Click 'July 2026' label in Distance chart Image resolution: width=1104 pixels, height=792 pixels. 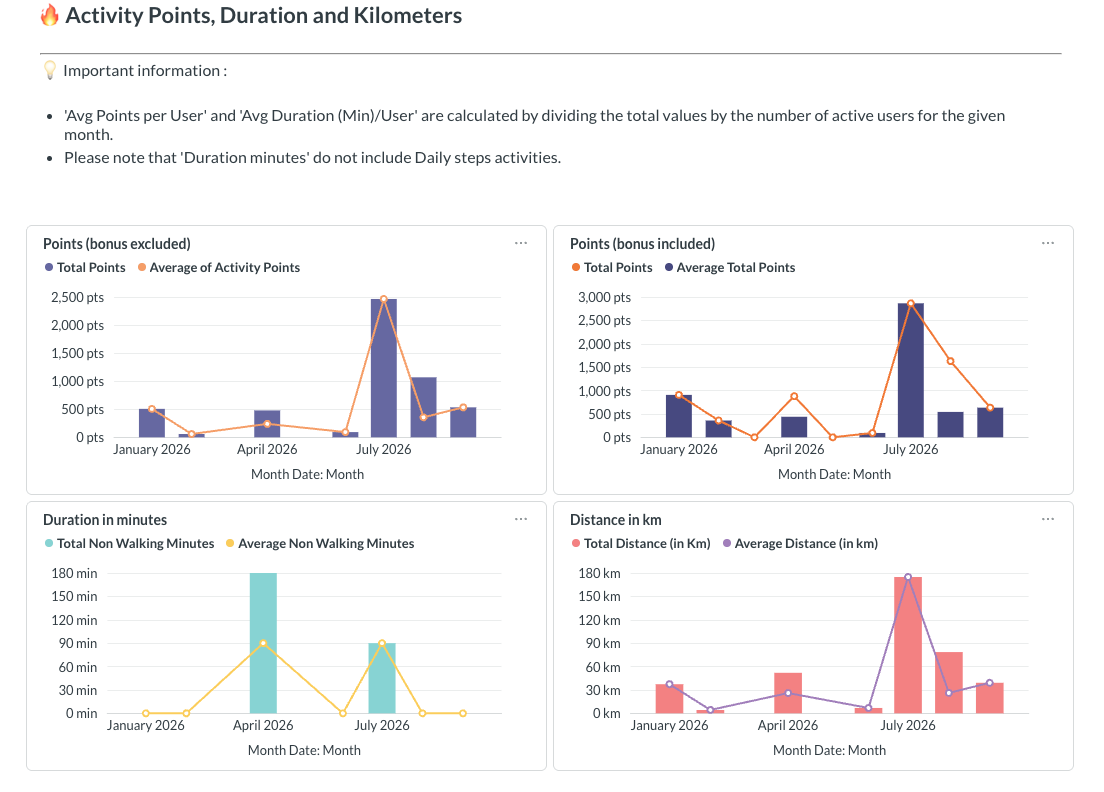[x=908, y=725]
